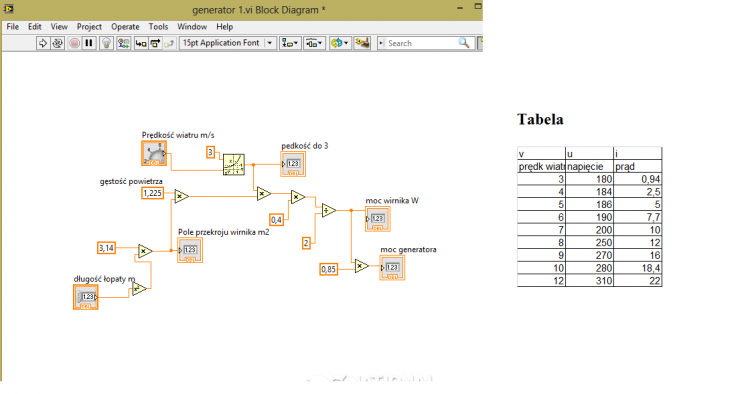This screenshot has height=394, width=750.
Task: Select the power-of-x function node
Action: click(x=234, y=164)
